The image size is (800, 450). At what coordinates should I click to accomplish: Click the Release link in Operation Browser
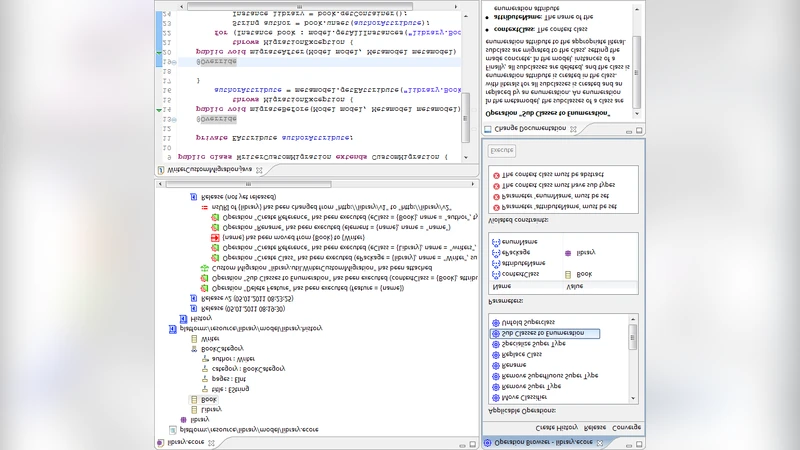594,428
